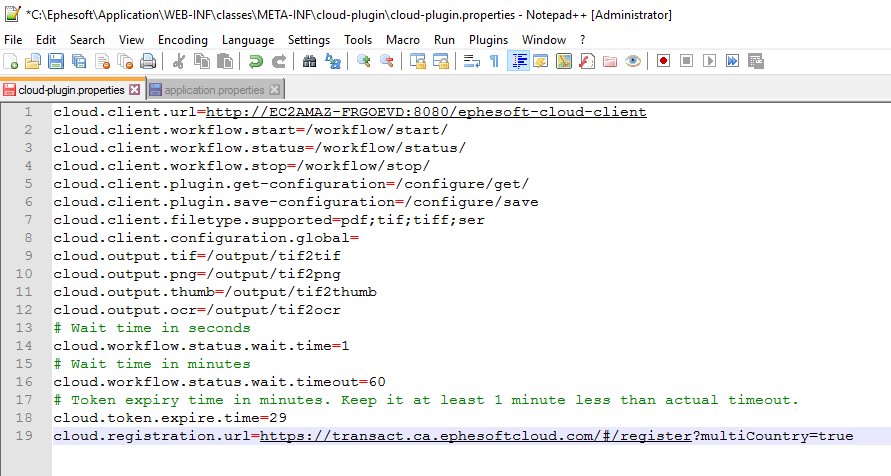Toggle synchronize vertical scrolling icon
891x476 pixels.
(418, 61)
